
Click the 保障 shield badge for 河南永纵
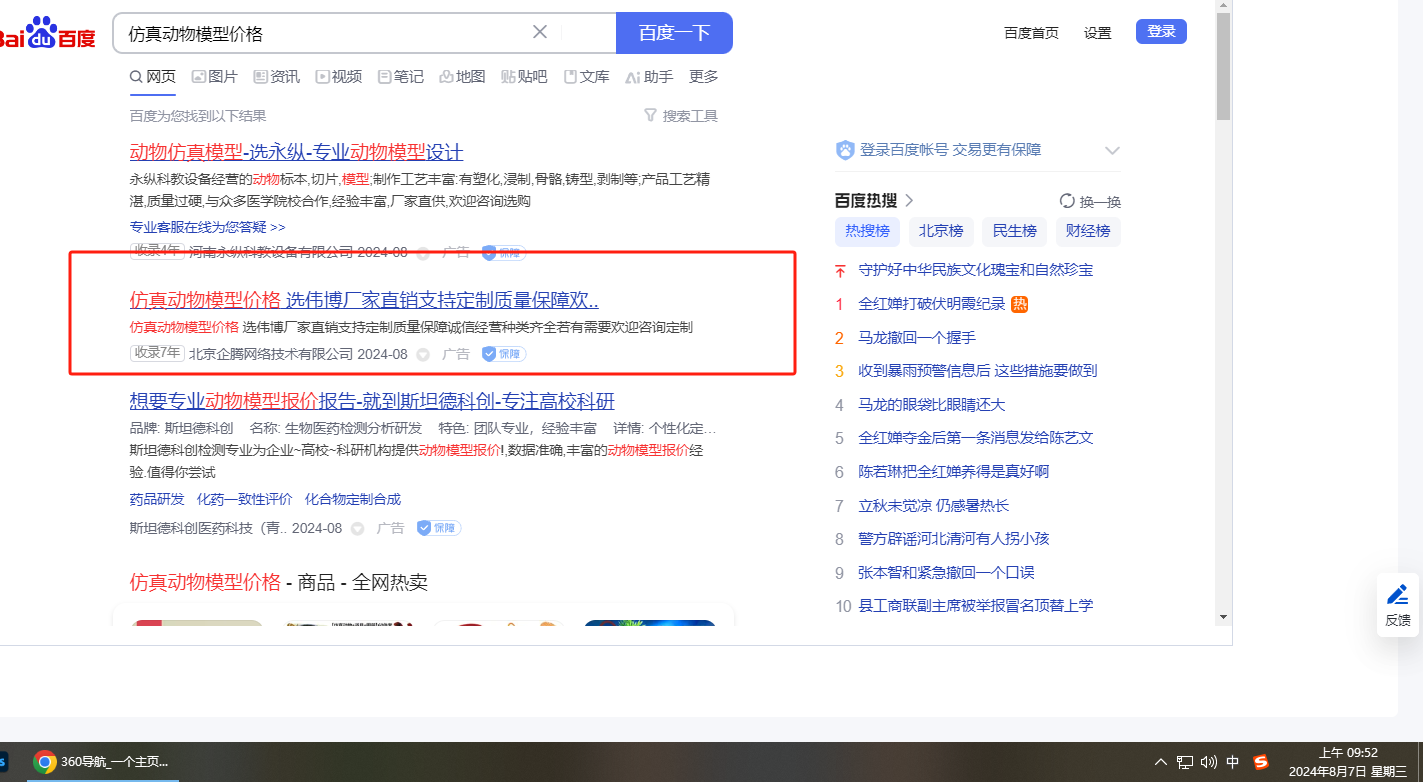(504, 253)
